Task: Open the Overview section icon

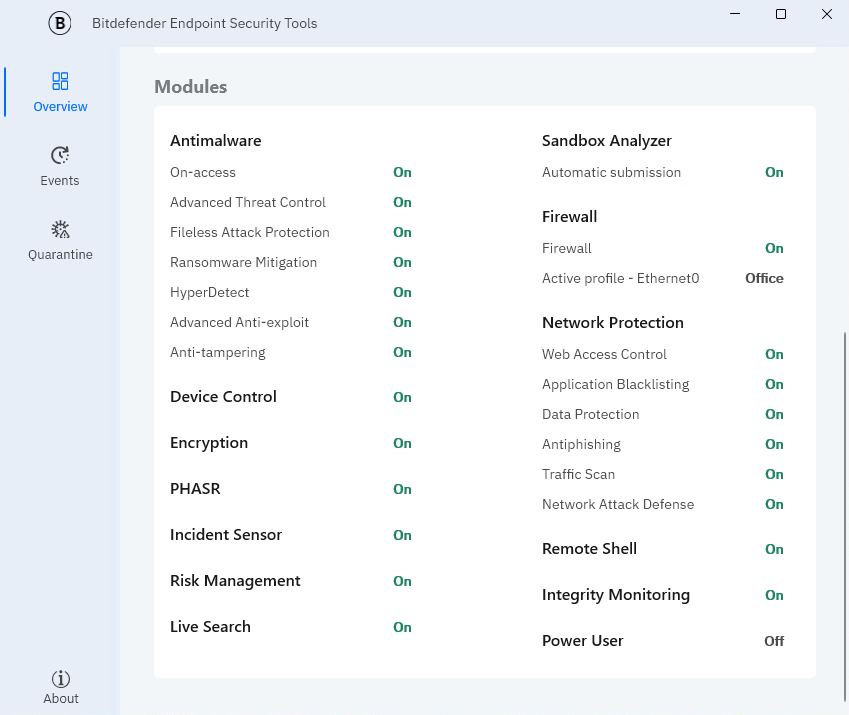Action: coord(60,81)
